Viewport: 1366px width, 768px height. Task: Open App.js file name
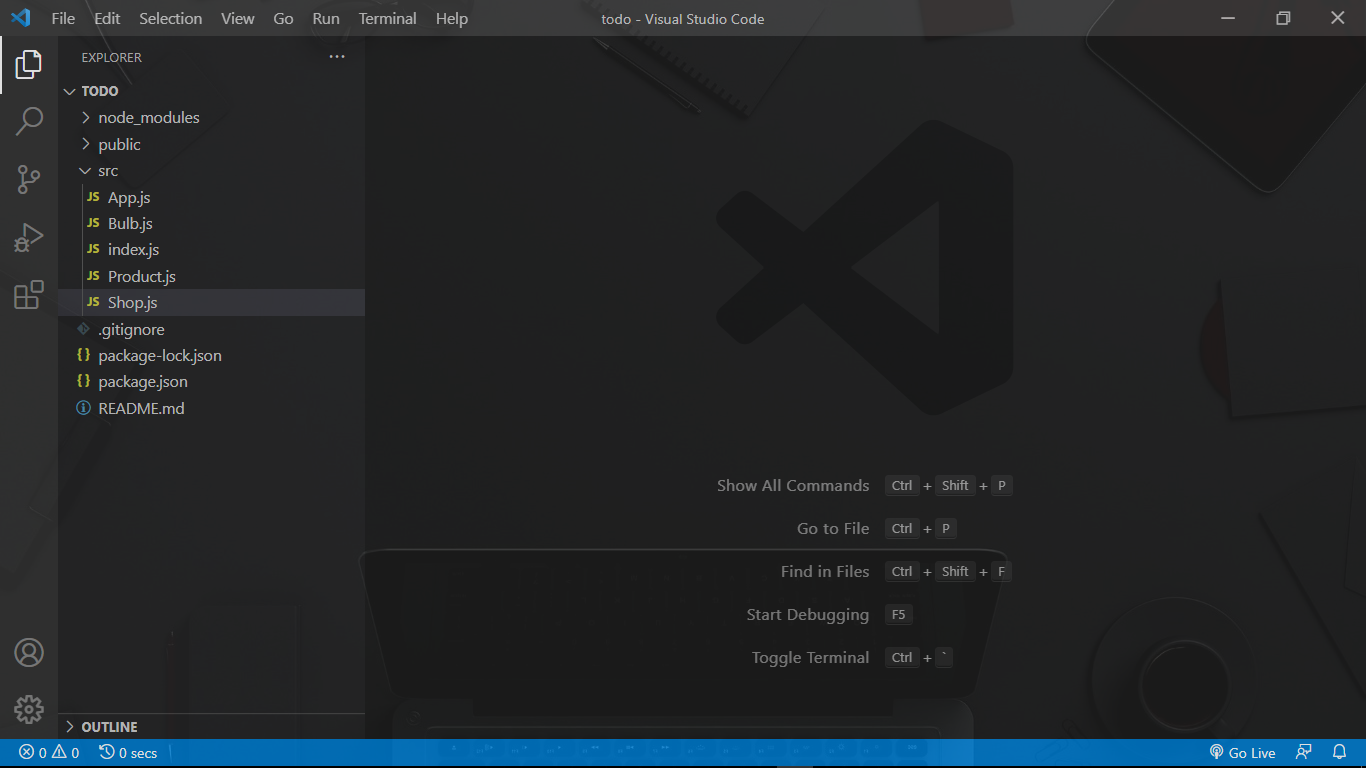pyautogui.click(x=129, y=198)
